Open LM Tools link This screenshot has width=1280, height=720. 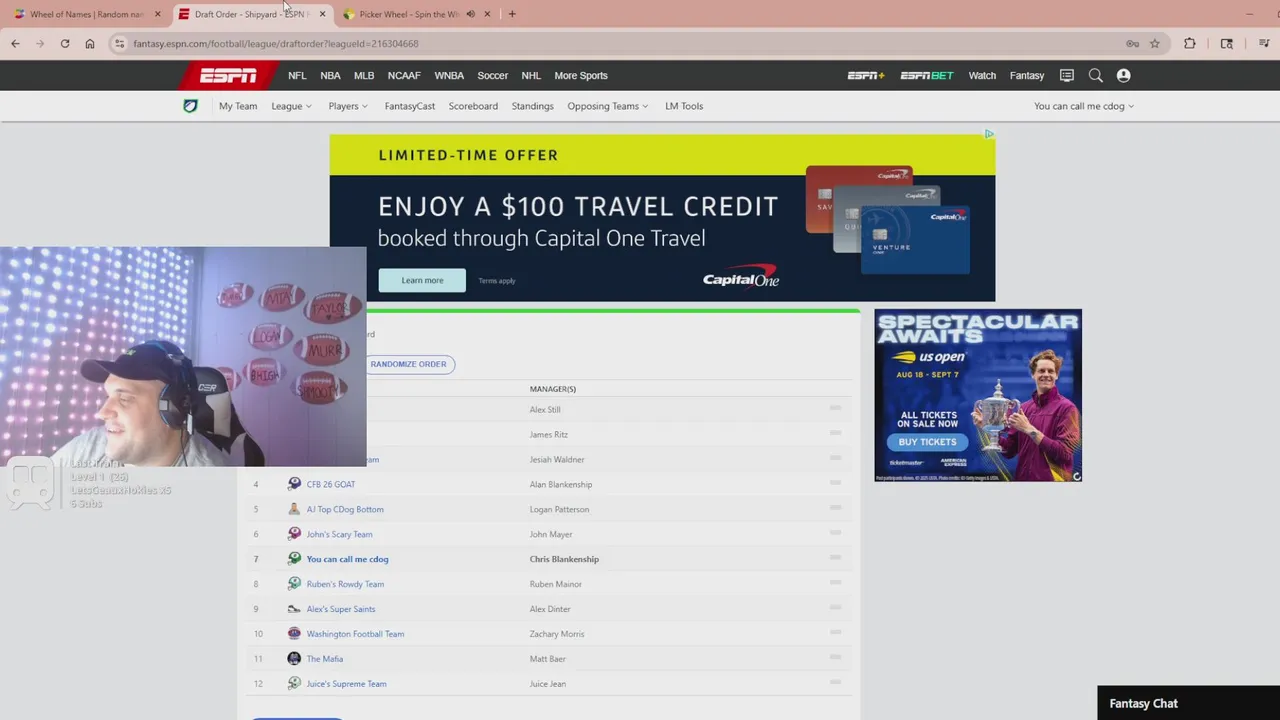click(x=684, y=106)
